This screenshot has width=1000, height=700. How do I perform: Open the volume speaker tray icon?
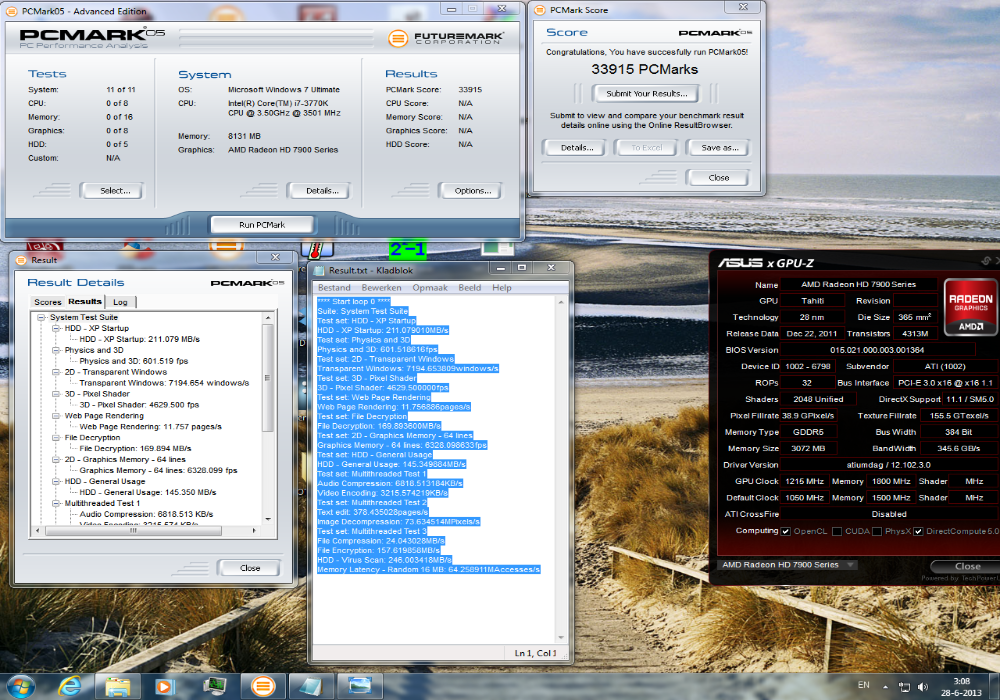(922, 687)
